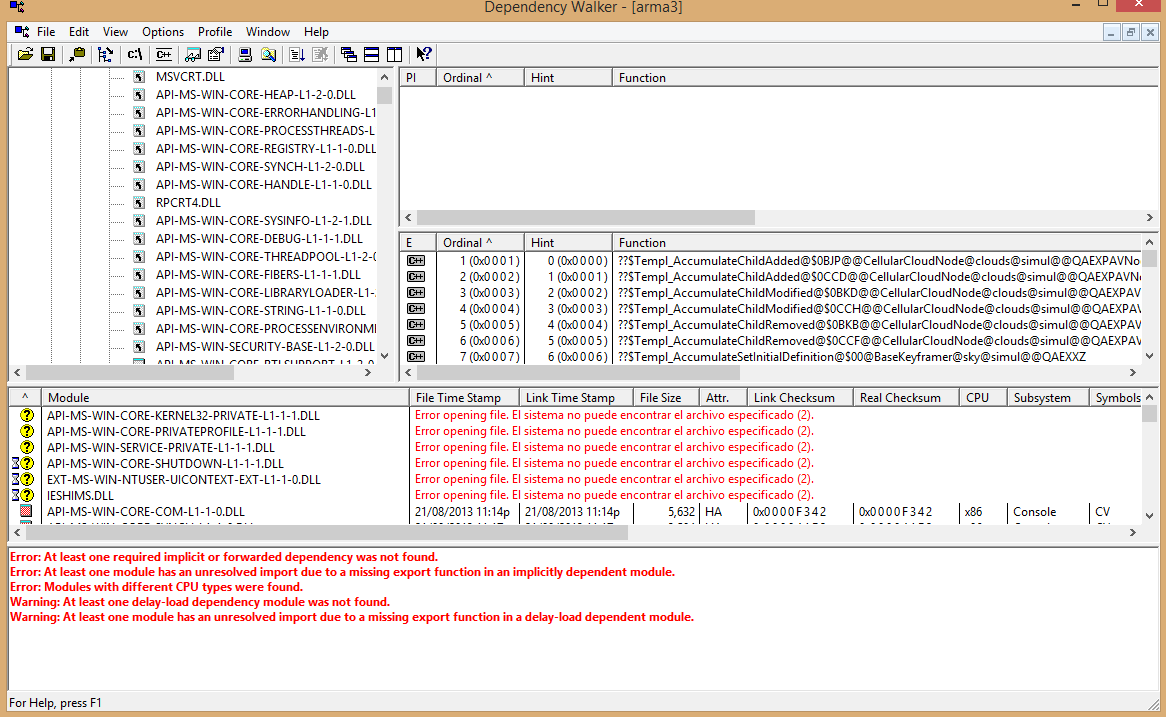Toggle Undecorate C++ Functions button

[x=164, y=55]
